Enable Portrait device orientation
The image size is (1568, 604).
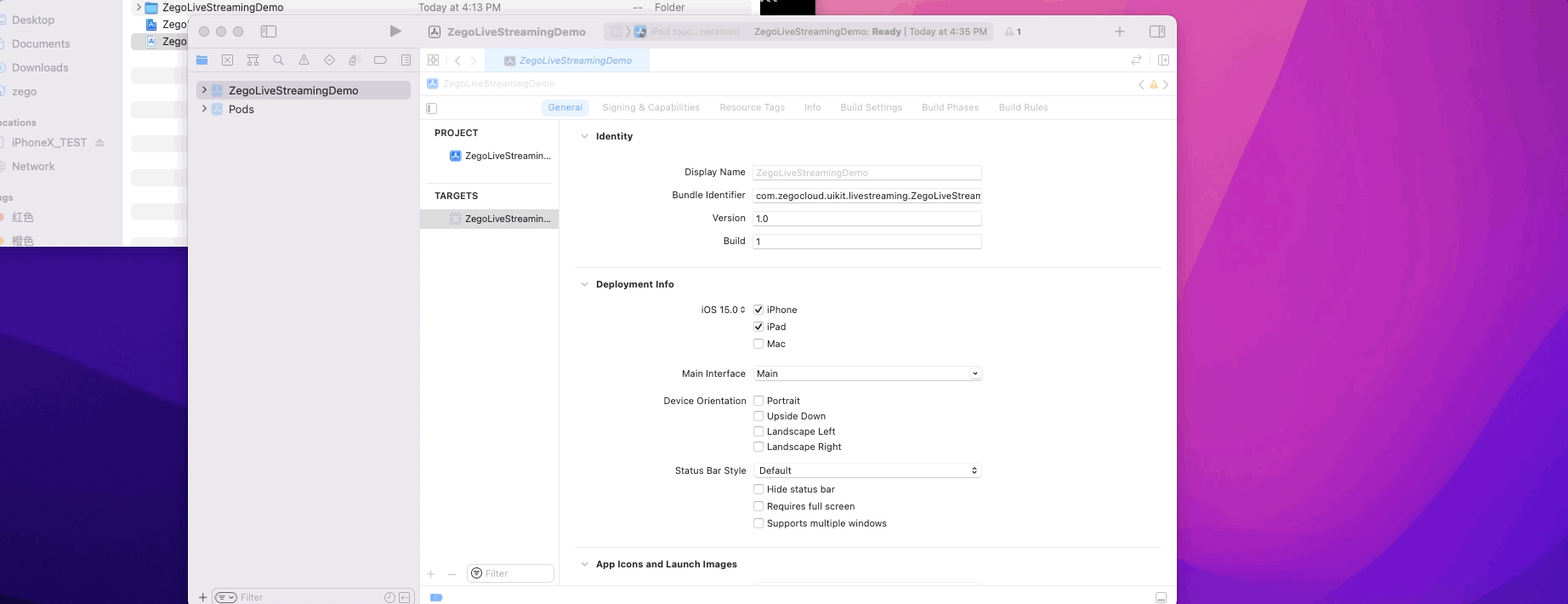[758, 401]
